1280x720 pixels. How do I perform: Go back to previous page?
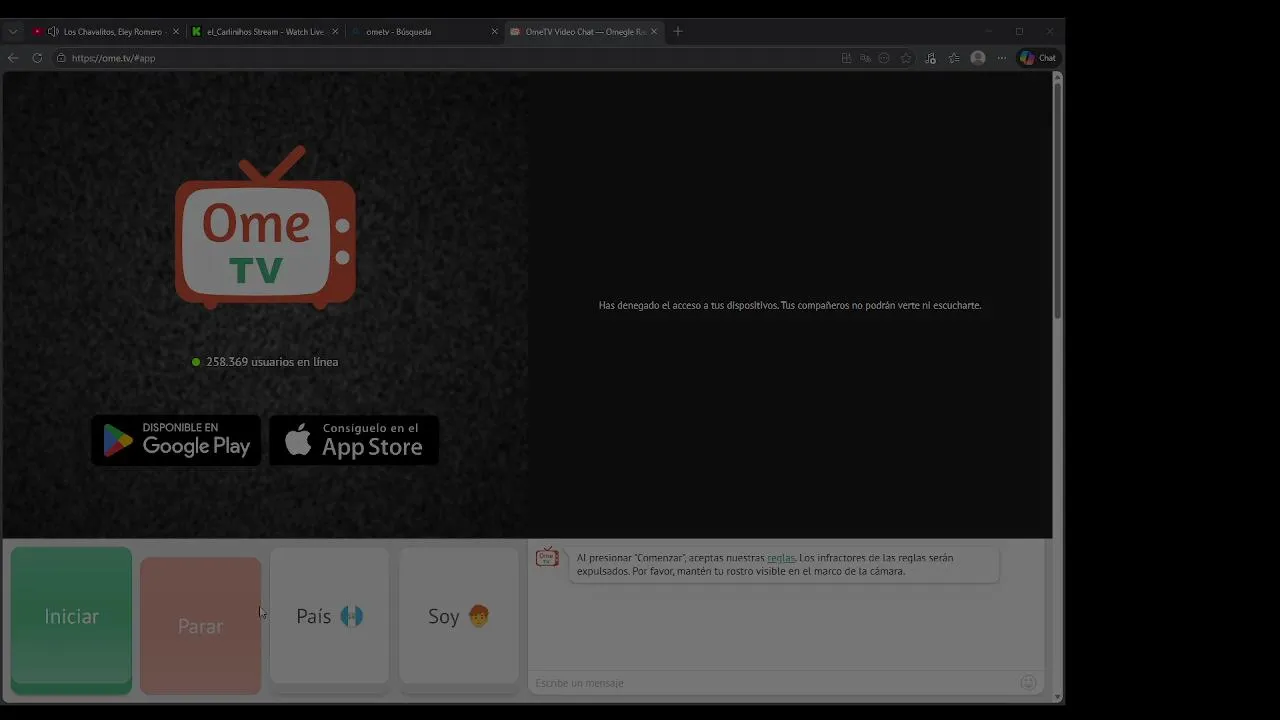click(x=13, y=58)
